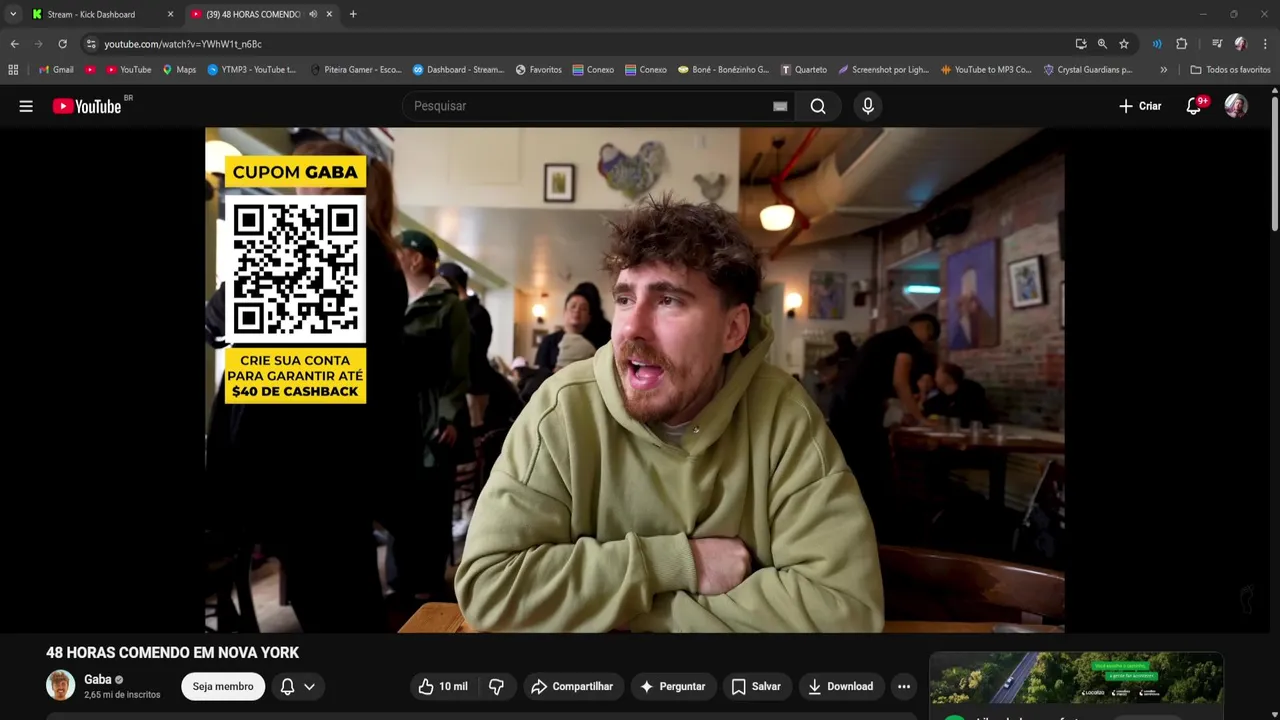Open the browser zoom magnifier in address bar
The height and width of the screenshot is (720, 1280).
click(x=1102, y=44)
